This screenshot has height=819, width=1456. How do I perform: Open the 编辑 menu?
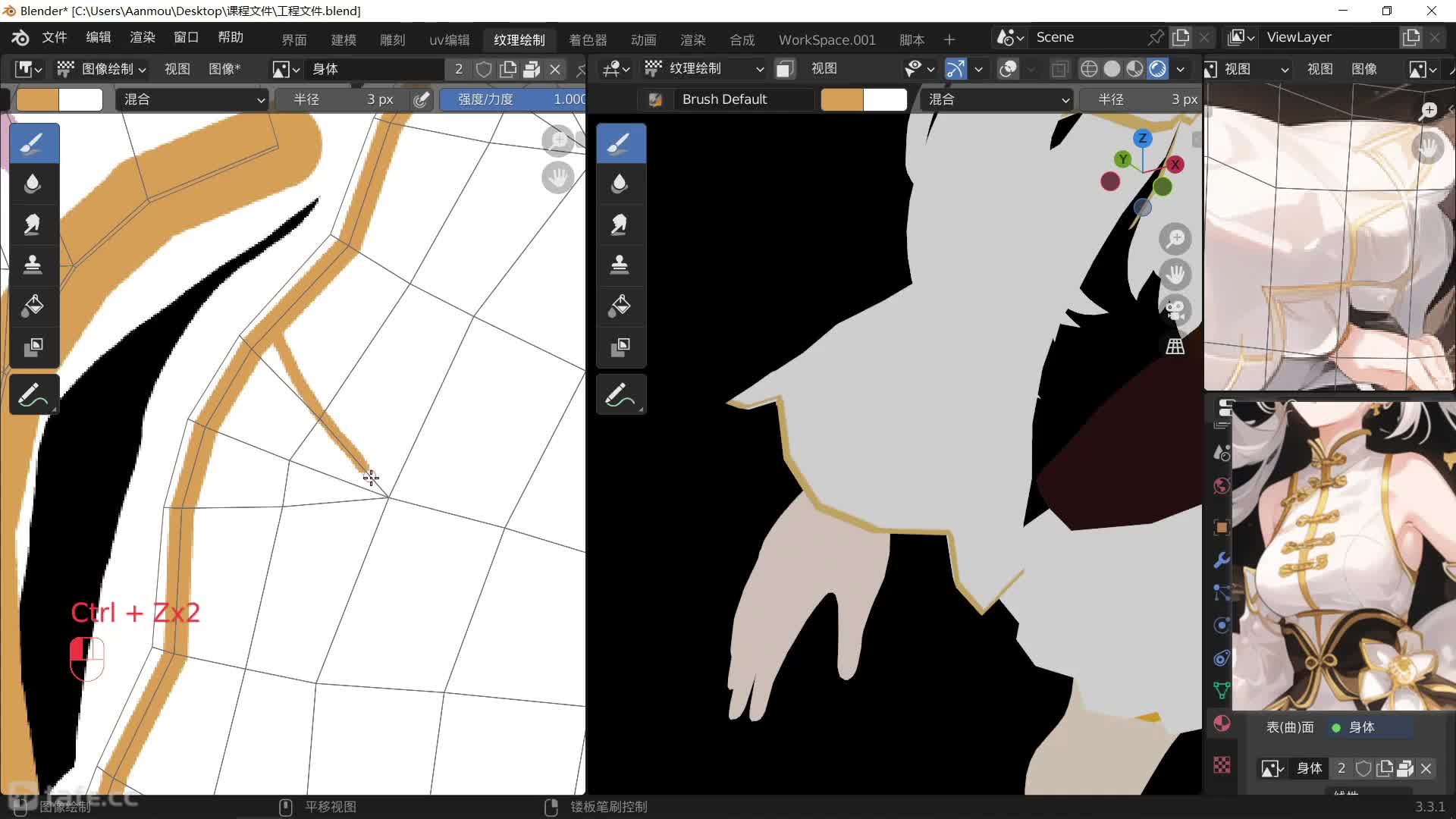pos(99,37)
